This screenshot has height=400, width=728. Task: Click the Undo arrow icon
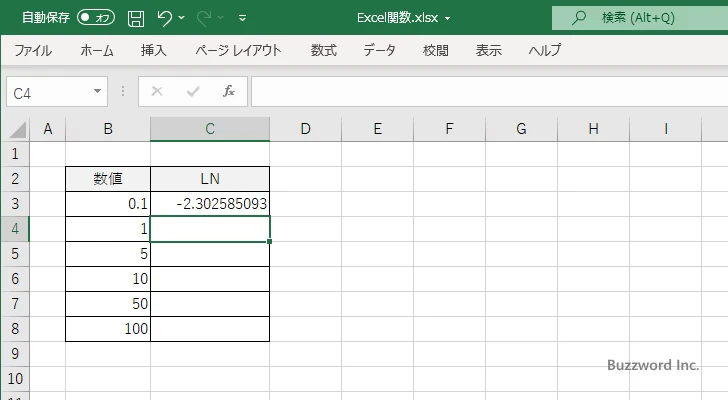tap(164, 18)
